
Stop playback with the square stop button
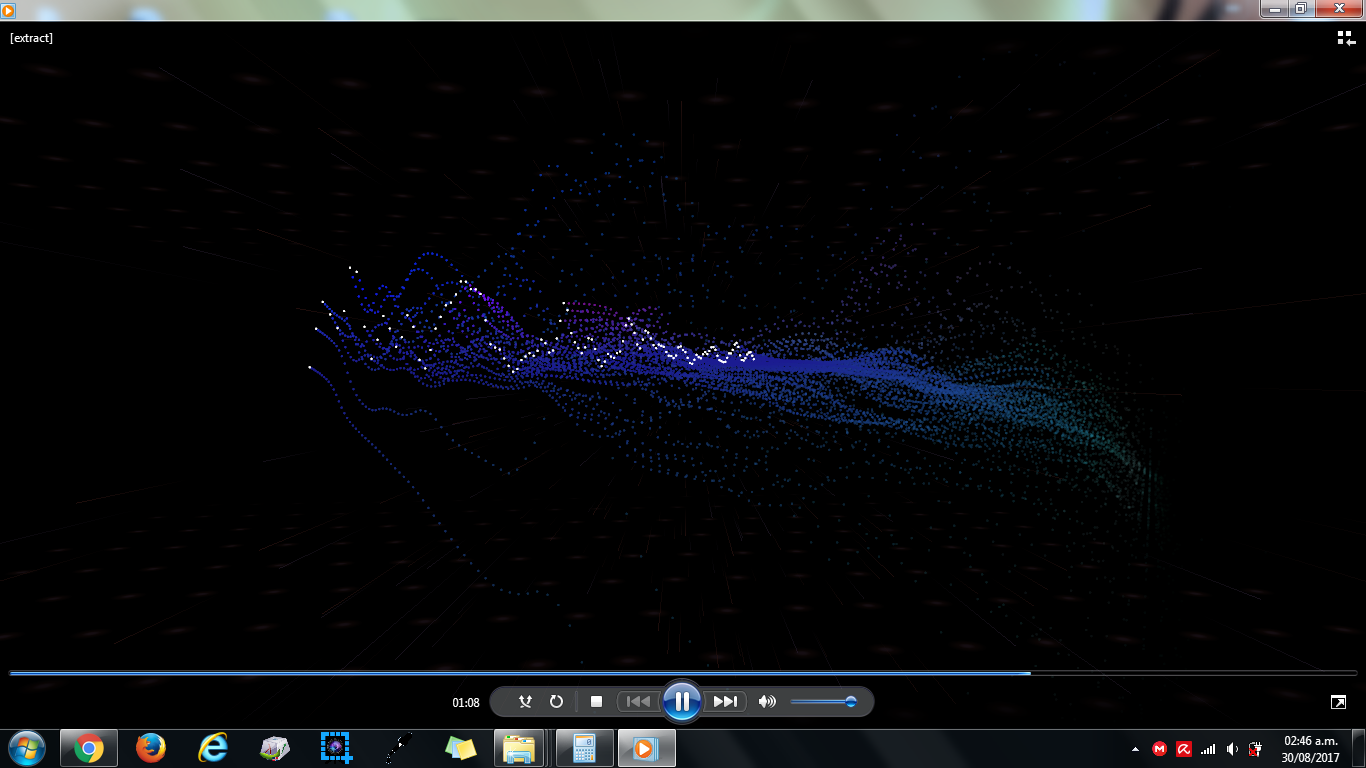pyautogui.click(x=596, y=702)
